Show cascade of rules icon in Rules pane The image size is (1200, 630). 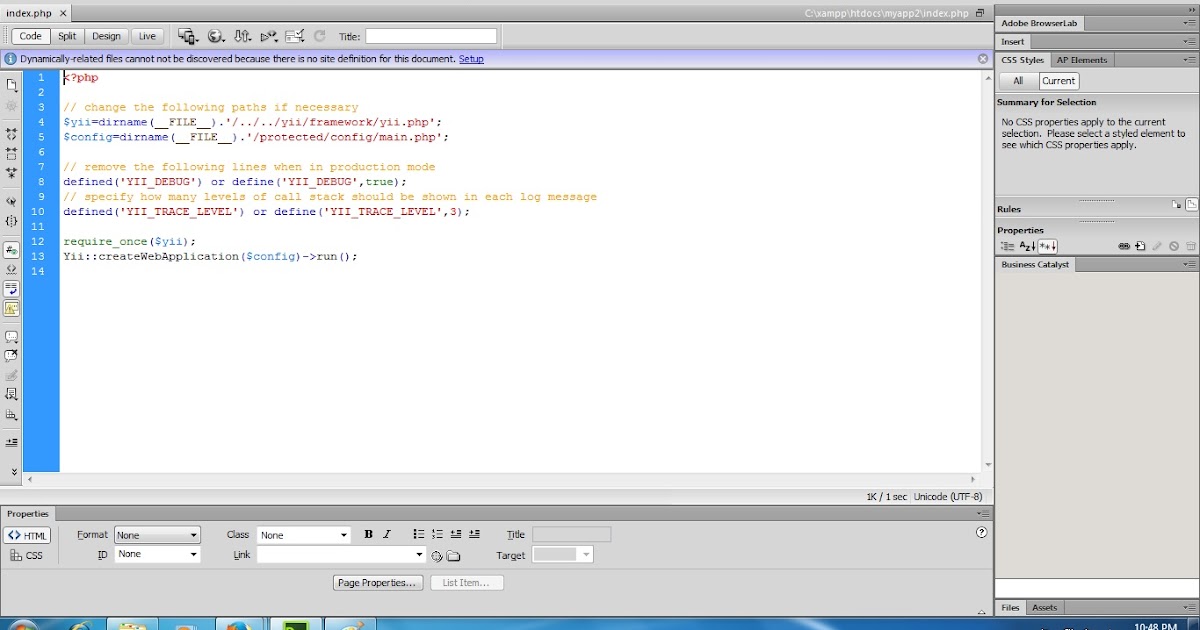point(1192,205)
